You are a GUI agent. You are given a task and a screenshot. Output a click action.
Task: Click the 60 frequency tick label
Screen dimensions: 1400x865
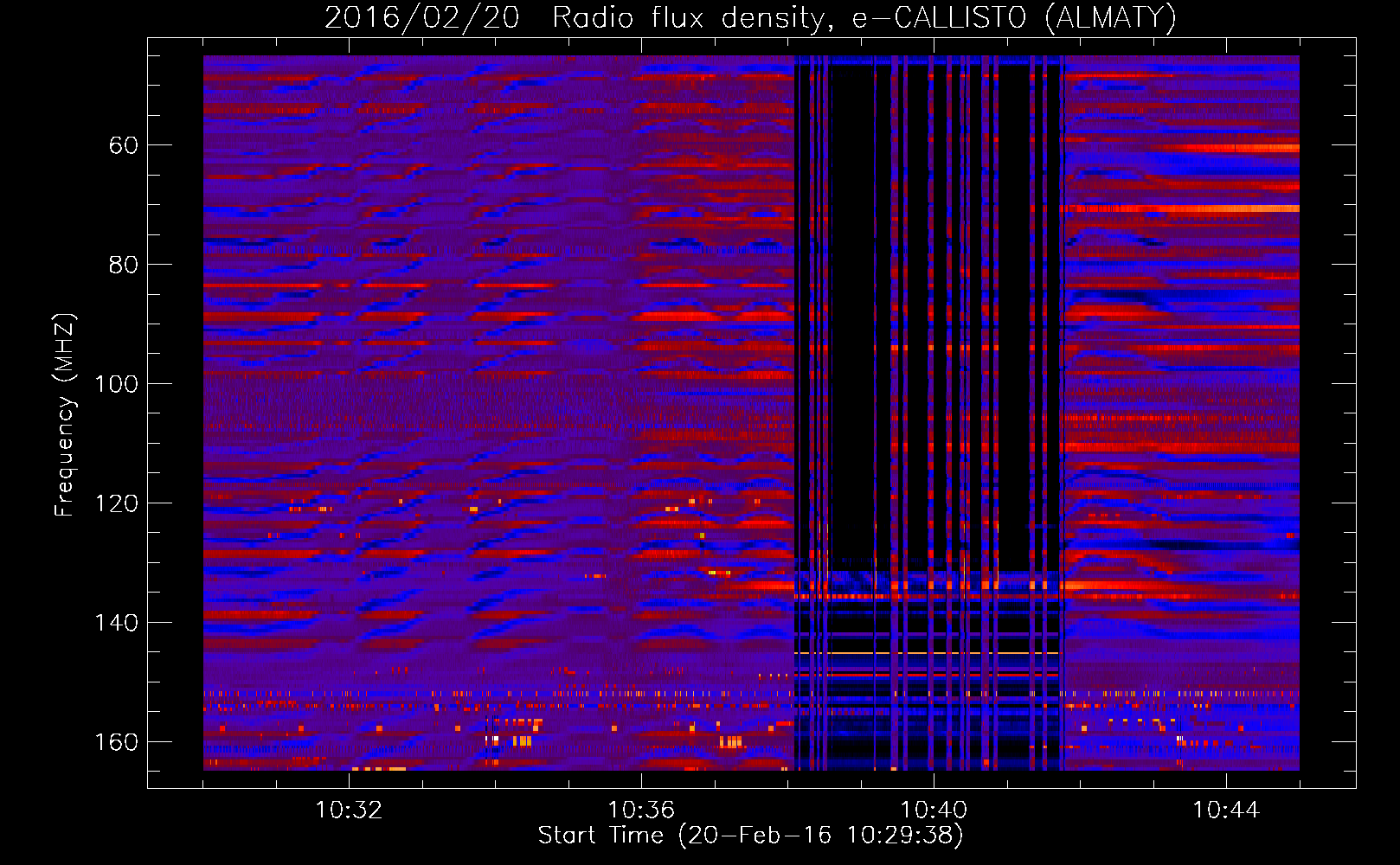(124, 145)
